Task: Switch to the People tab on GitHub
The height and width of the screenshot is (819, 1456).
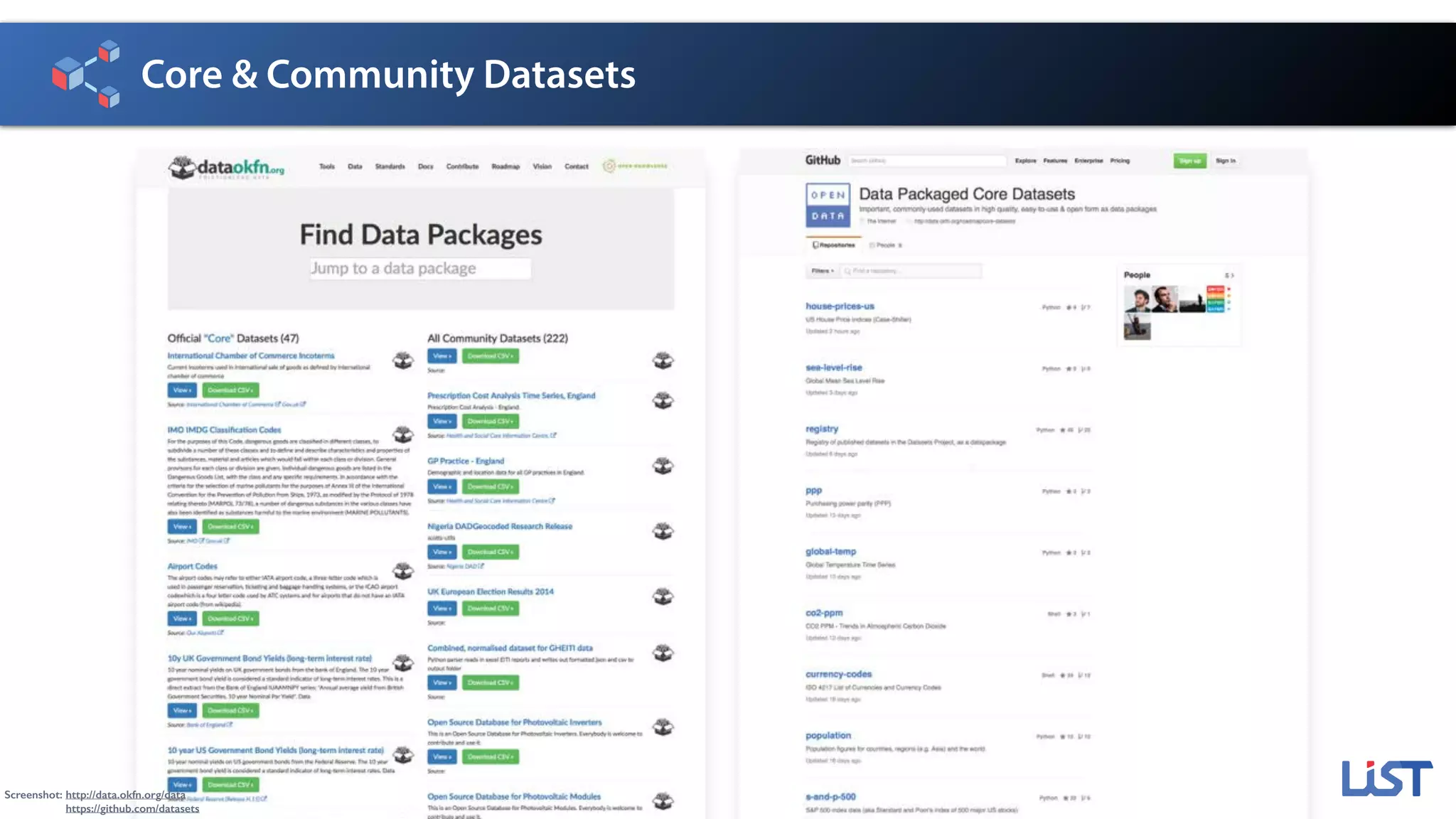Action: 885,245
